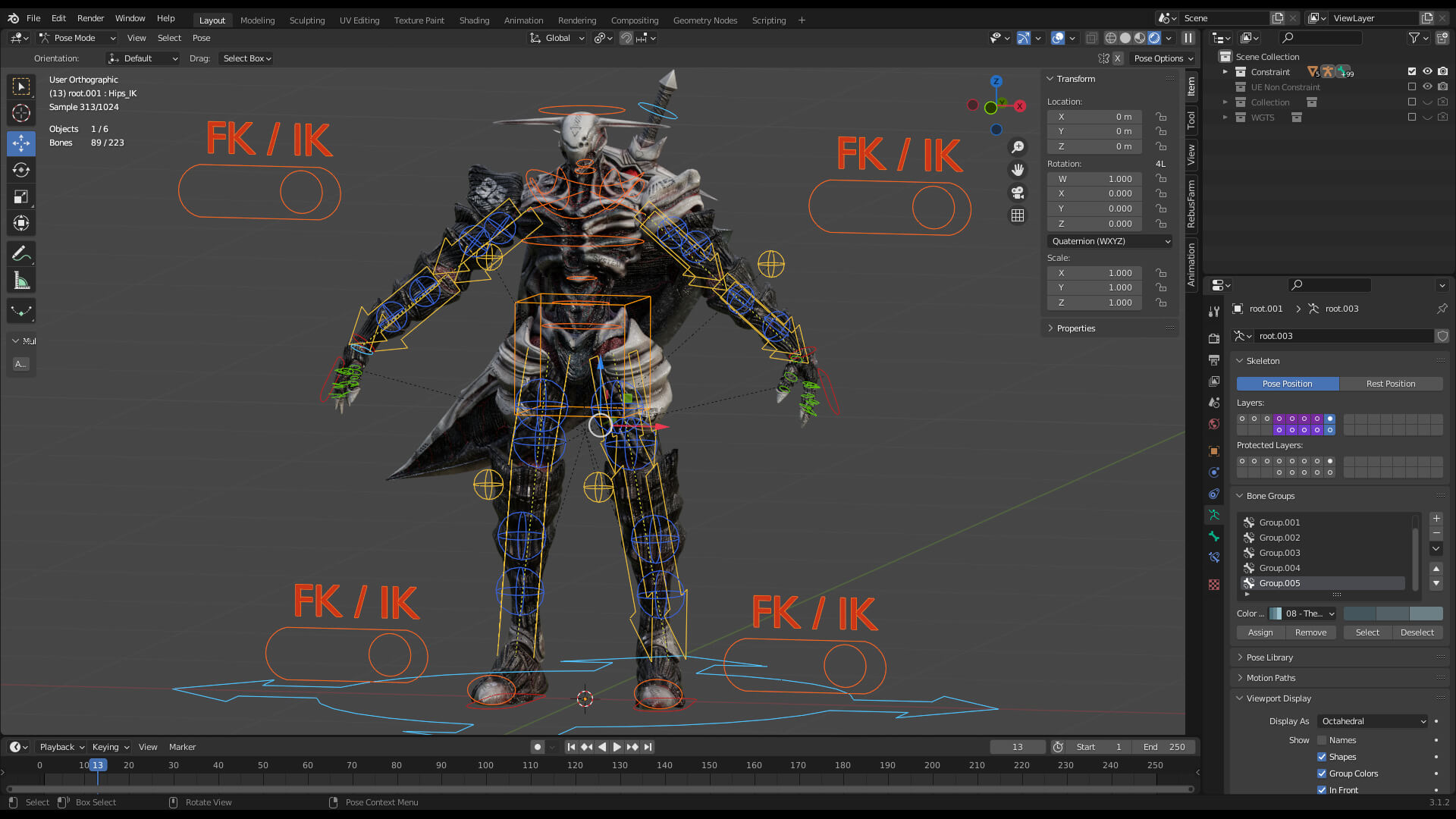Select the Scale tool

coord(21,197)
